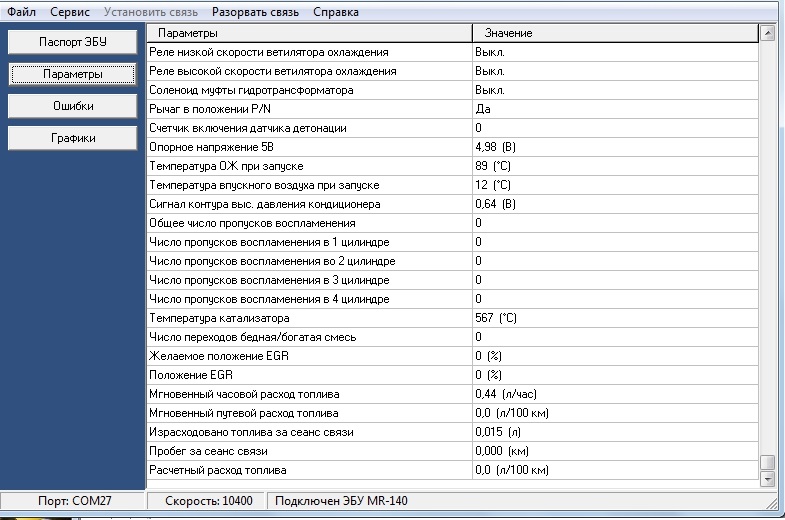785x520 pixels.
Task: Open the Паспорт ЭБУ section
Action: [x=72, y=43]
